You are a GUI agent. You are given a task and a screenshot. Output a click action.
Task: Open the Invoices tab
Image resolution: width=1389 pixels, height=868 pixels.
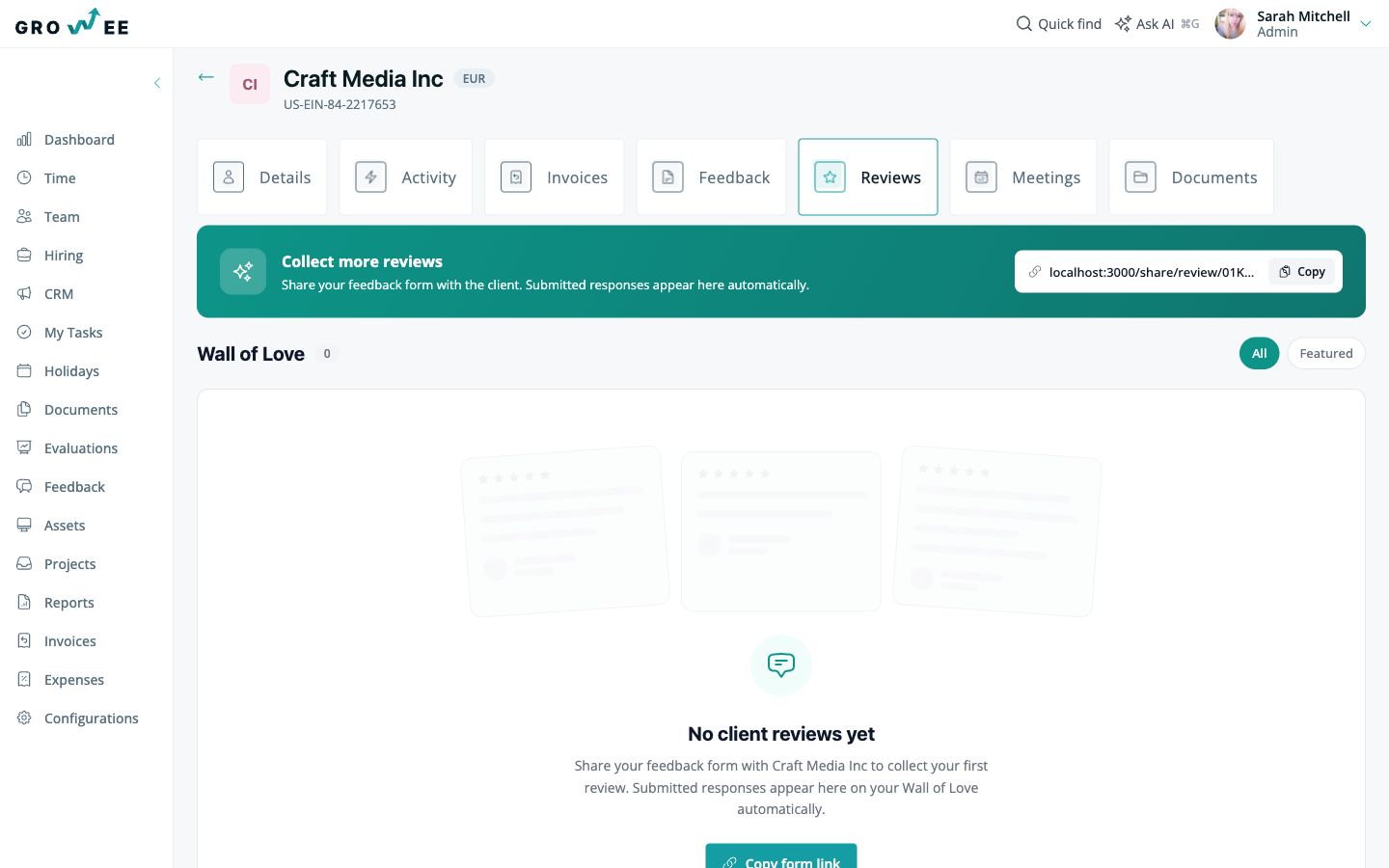(x=555, y=177)
